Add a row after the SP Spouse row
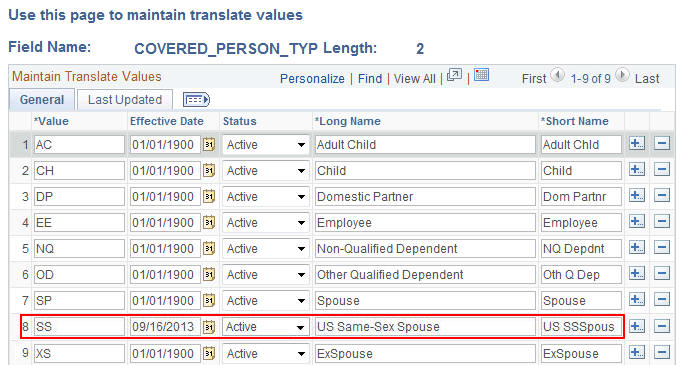 click(637, 300)
